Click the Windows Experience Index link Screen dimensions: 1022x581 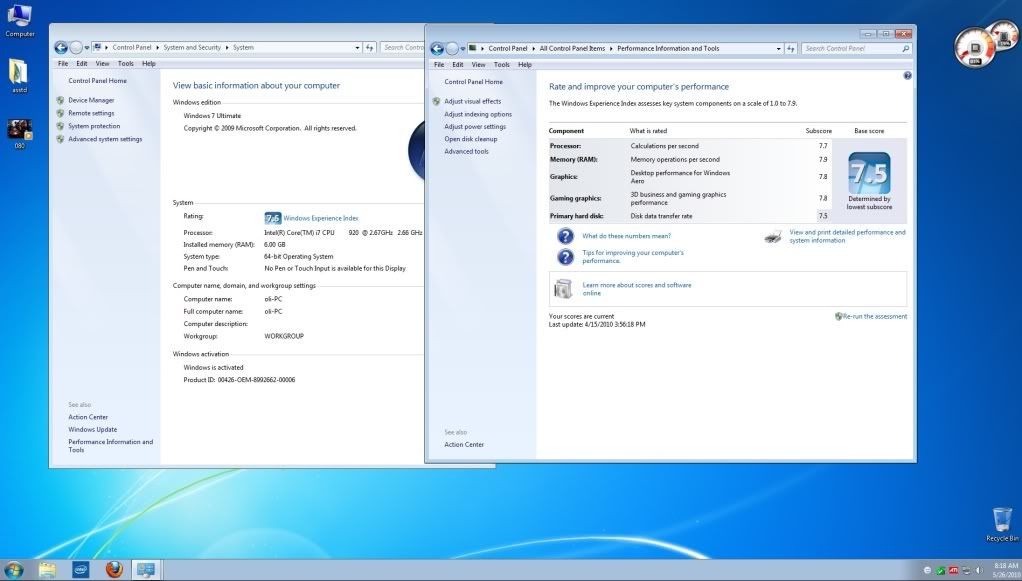click(x=321, y=217)
